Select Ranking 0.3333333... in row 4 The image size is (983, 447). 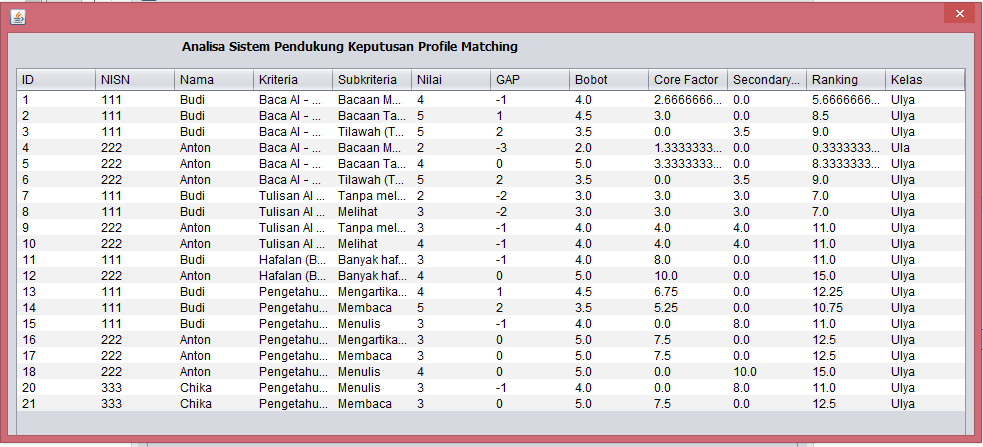(x=846, y=148)
